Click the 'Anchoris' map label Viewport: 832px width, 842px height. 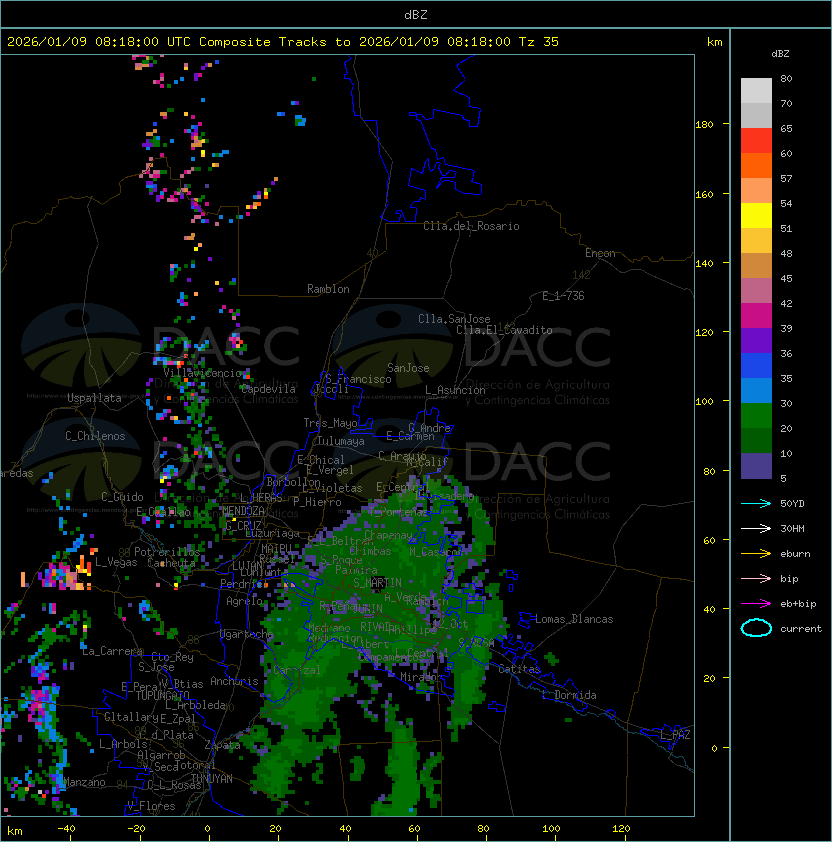tap(234, 681)
